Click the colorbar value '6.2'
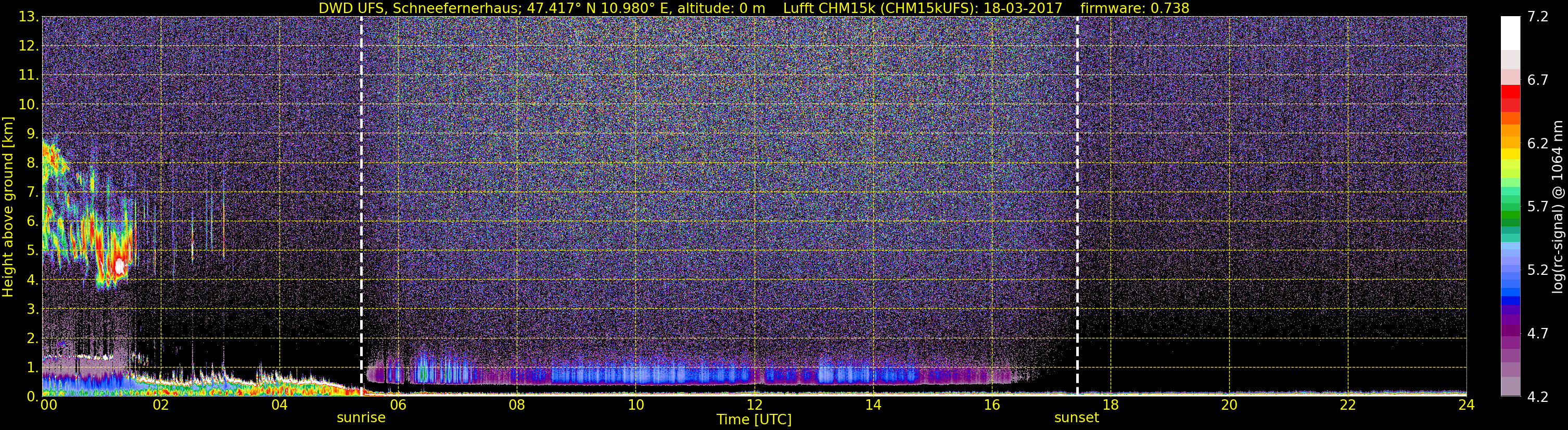The width and height of the screenshot is (1568, 430). (x=1538, y=143)
